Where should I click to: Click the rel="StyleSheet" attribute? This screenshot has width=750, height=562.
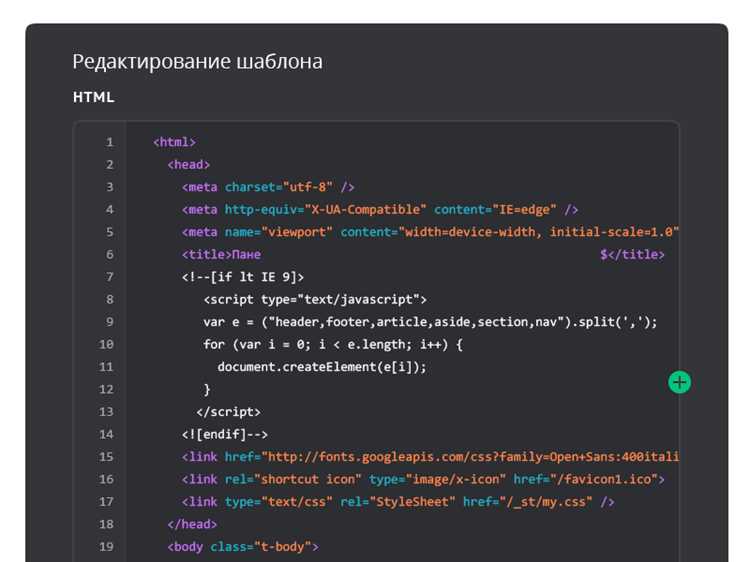click(x=397, y=502)
